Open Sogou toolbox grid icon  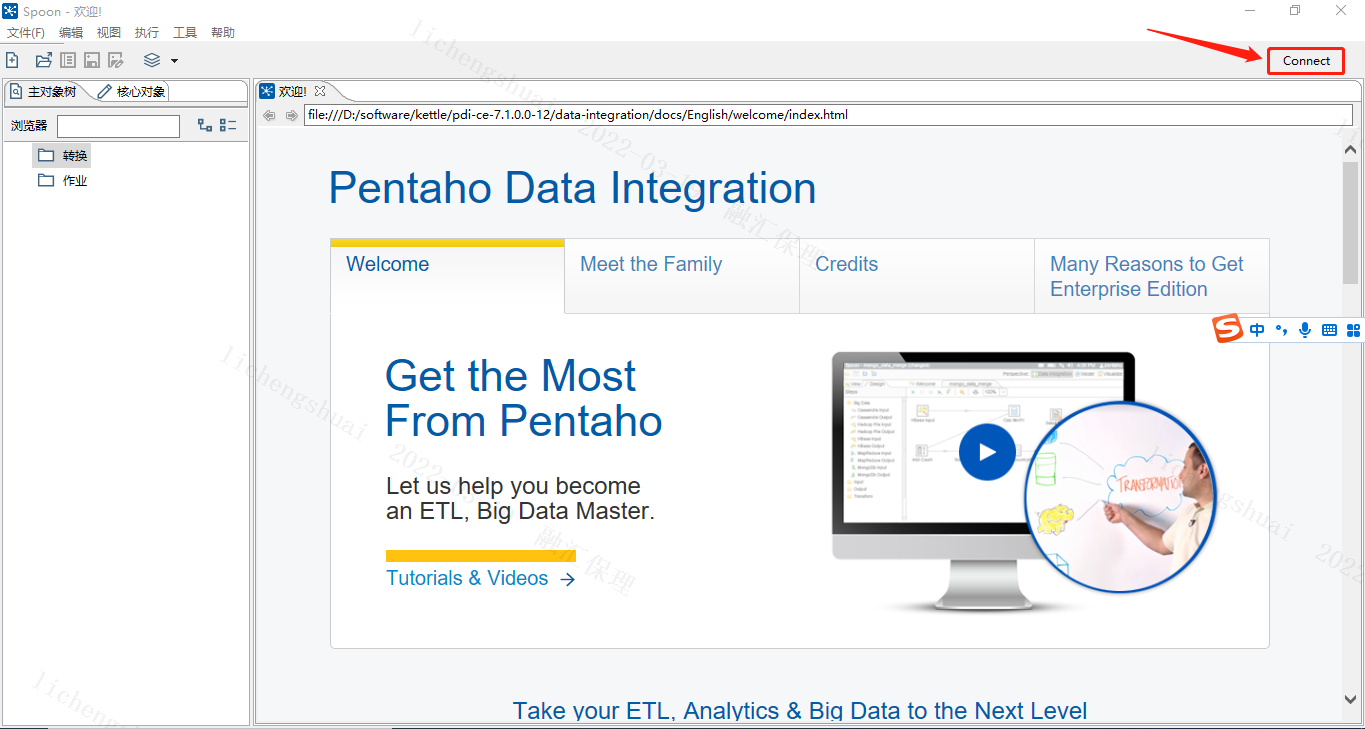click(x=1354, y=329)
